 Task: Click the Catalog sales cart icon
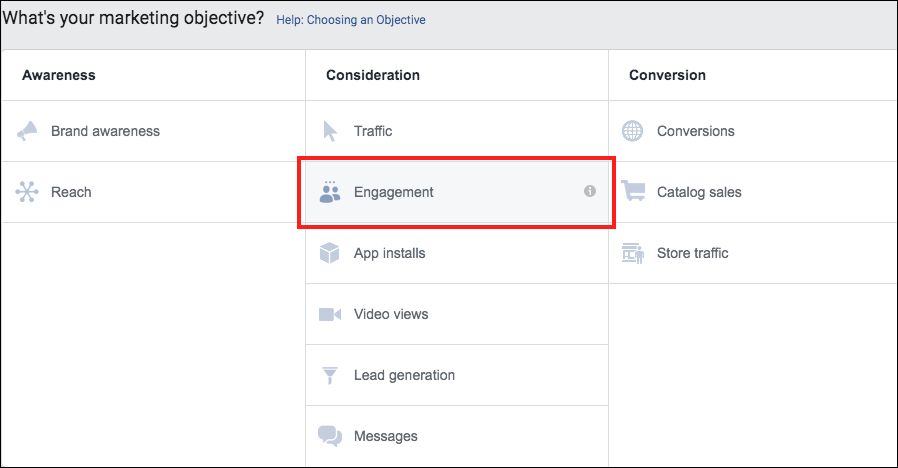point(633,191)
